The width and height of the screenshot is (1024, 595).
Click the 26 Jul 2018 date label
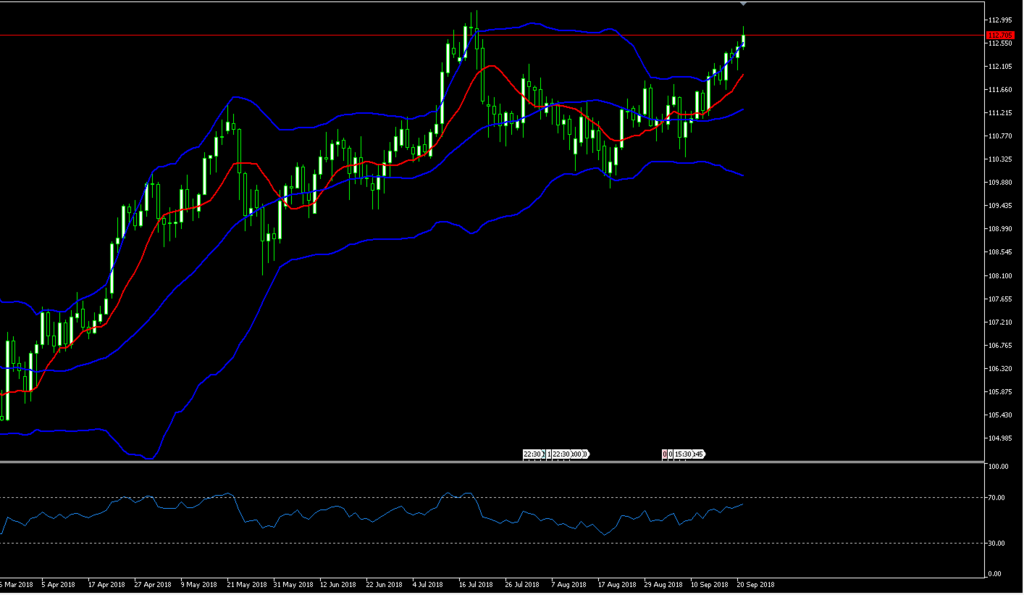click(522, 585)
